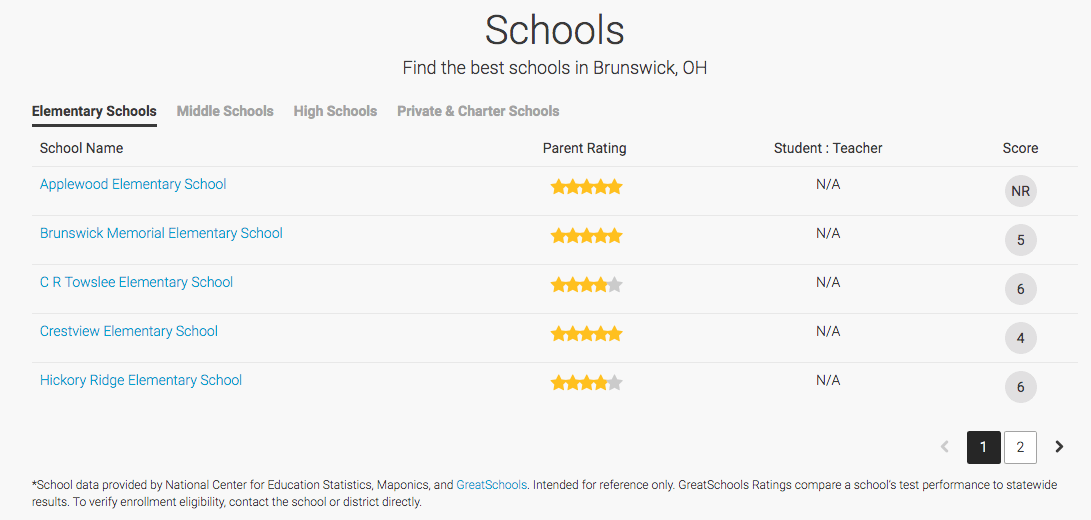This screenshot has width=1091, height=520.
Task: Go to page 2 of results
Action: pyautogui.click(x=1020, y=448)
